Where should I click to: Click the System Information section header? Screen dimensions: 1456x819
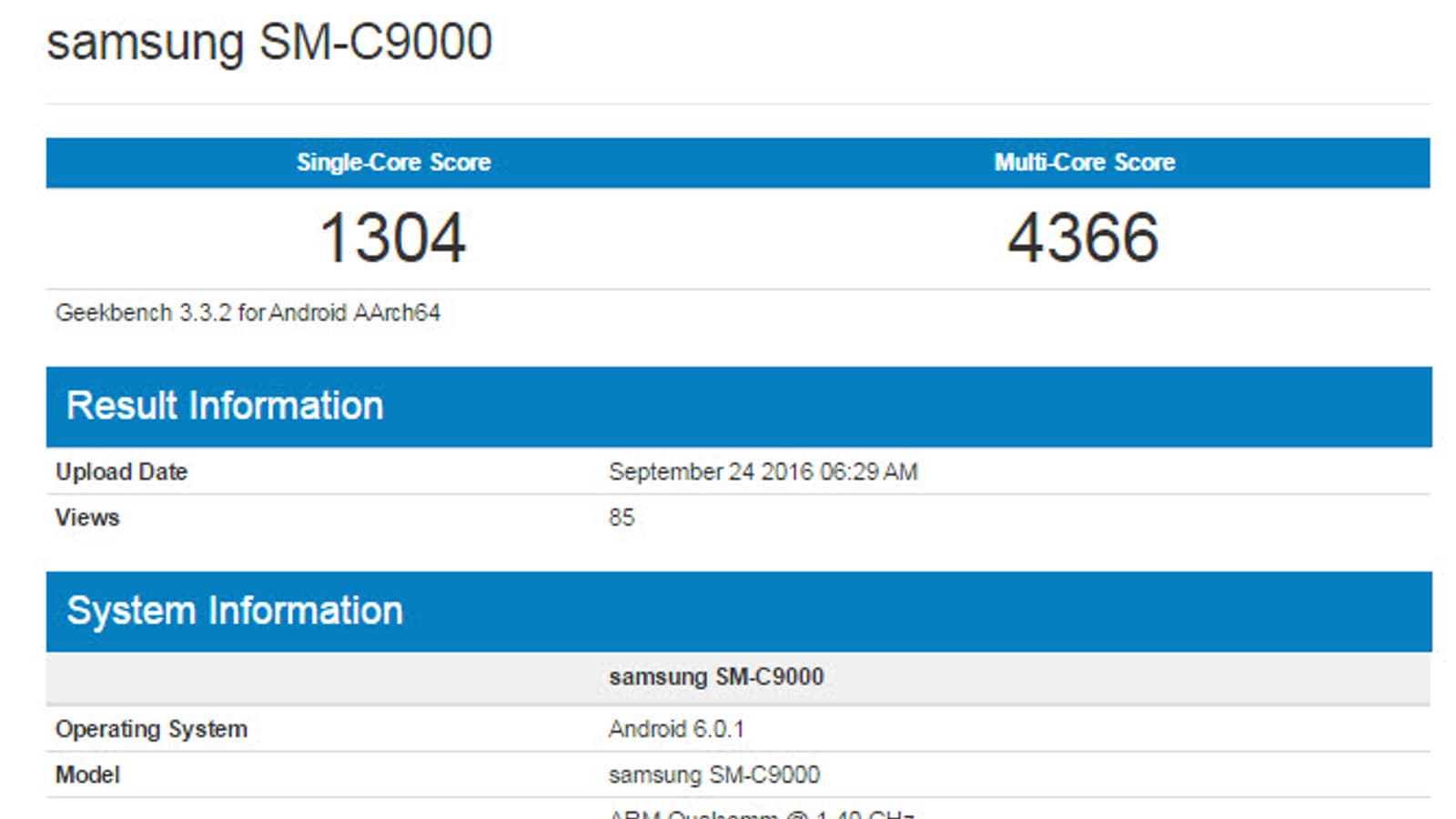235,611
